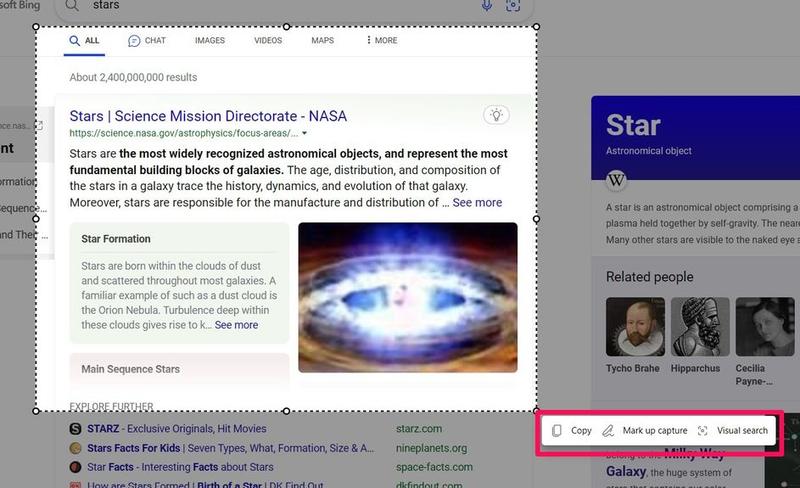
Task: Click the About 2,400,000,000 results text
Action: pyautogui.click(x=133, y=78)
